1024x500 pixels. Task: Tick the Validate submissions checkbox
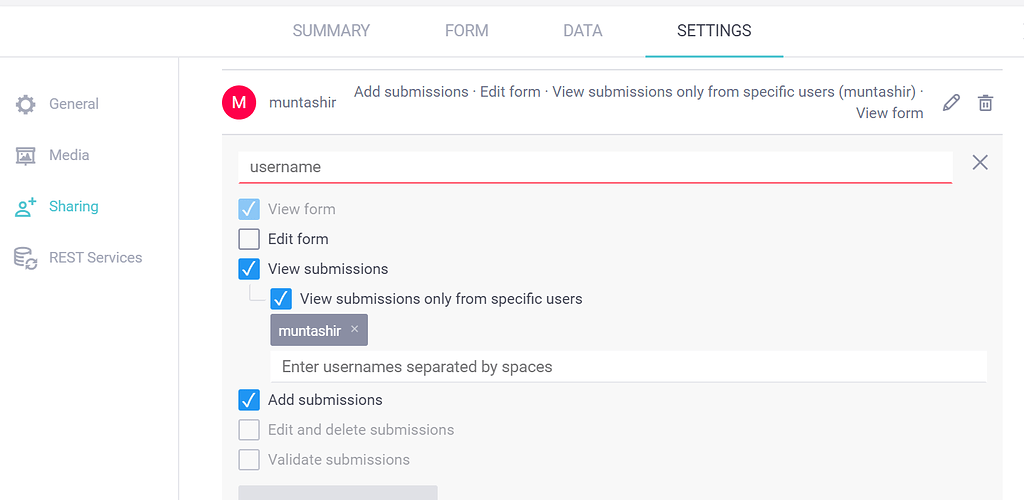(249, 460)
